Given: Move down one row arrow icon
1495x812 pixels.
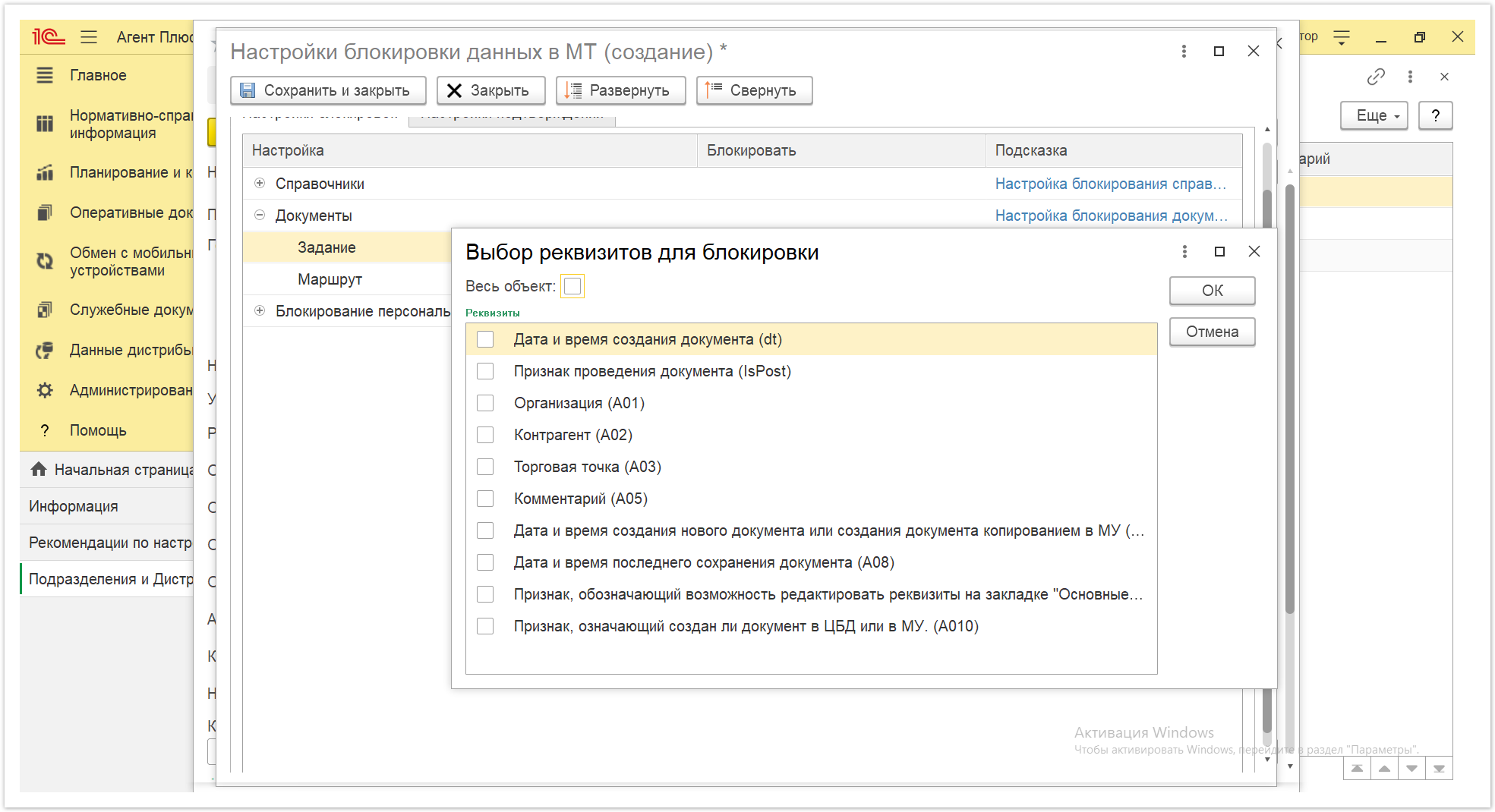Looking at the screenshot, I should [x=1411, y=769].
